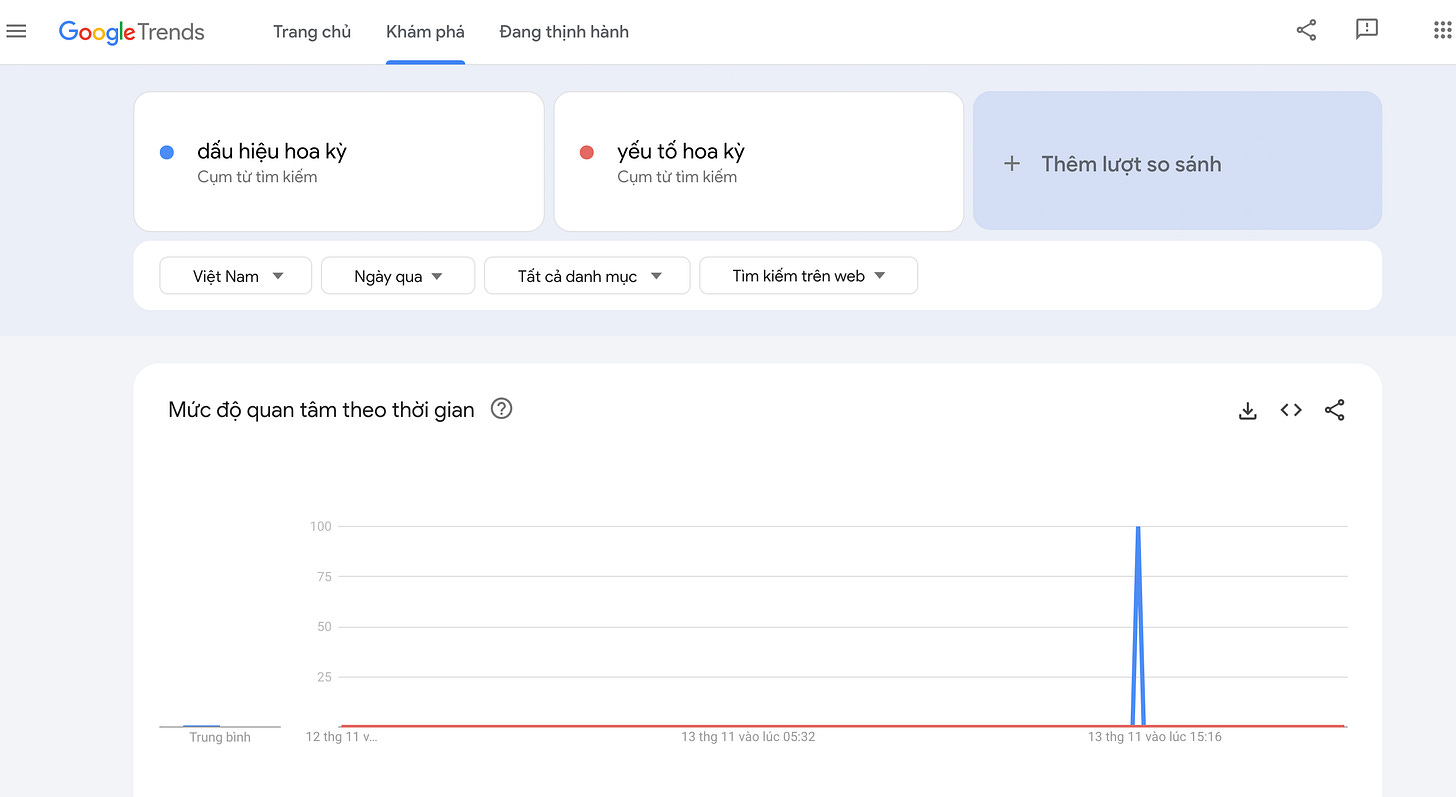Click Thêm lượt so sánh button
Viewport: 1456px width, 797px height.
click(1177, 161)
